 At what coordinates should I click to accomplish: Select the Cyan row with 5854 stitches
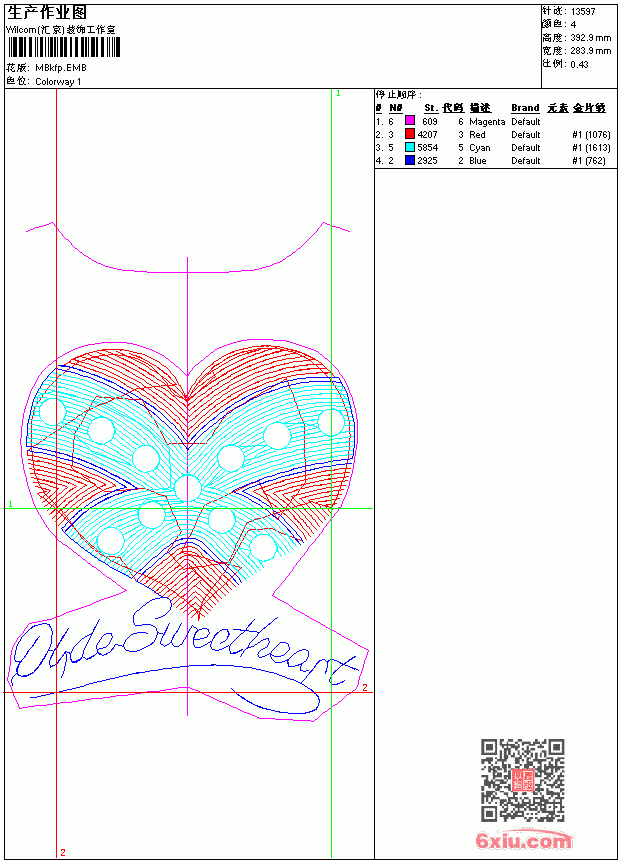point(493,148)
